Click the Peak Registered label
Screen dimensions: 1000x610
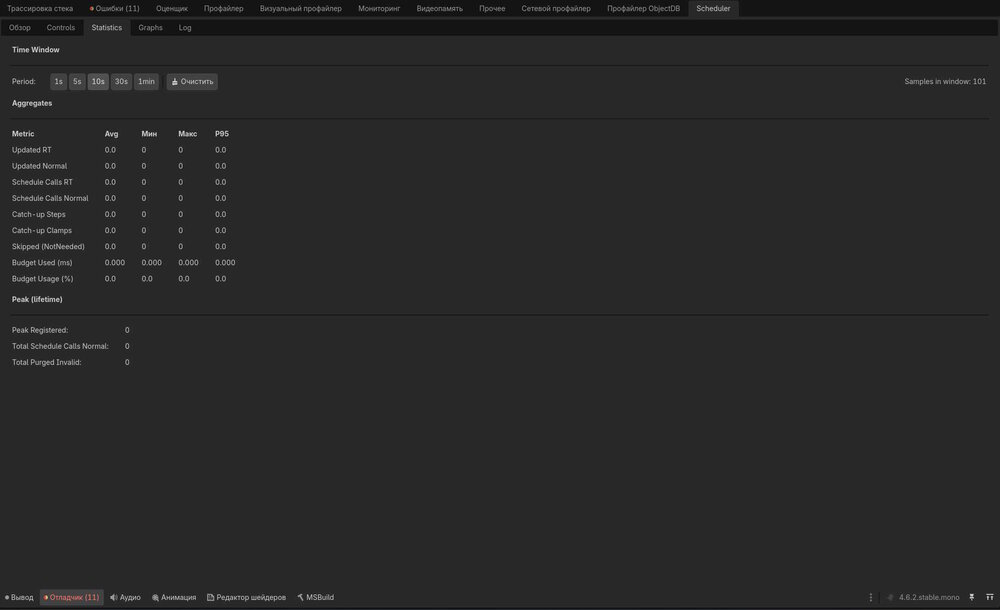[40, 330]
